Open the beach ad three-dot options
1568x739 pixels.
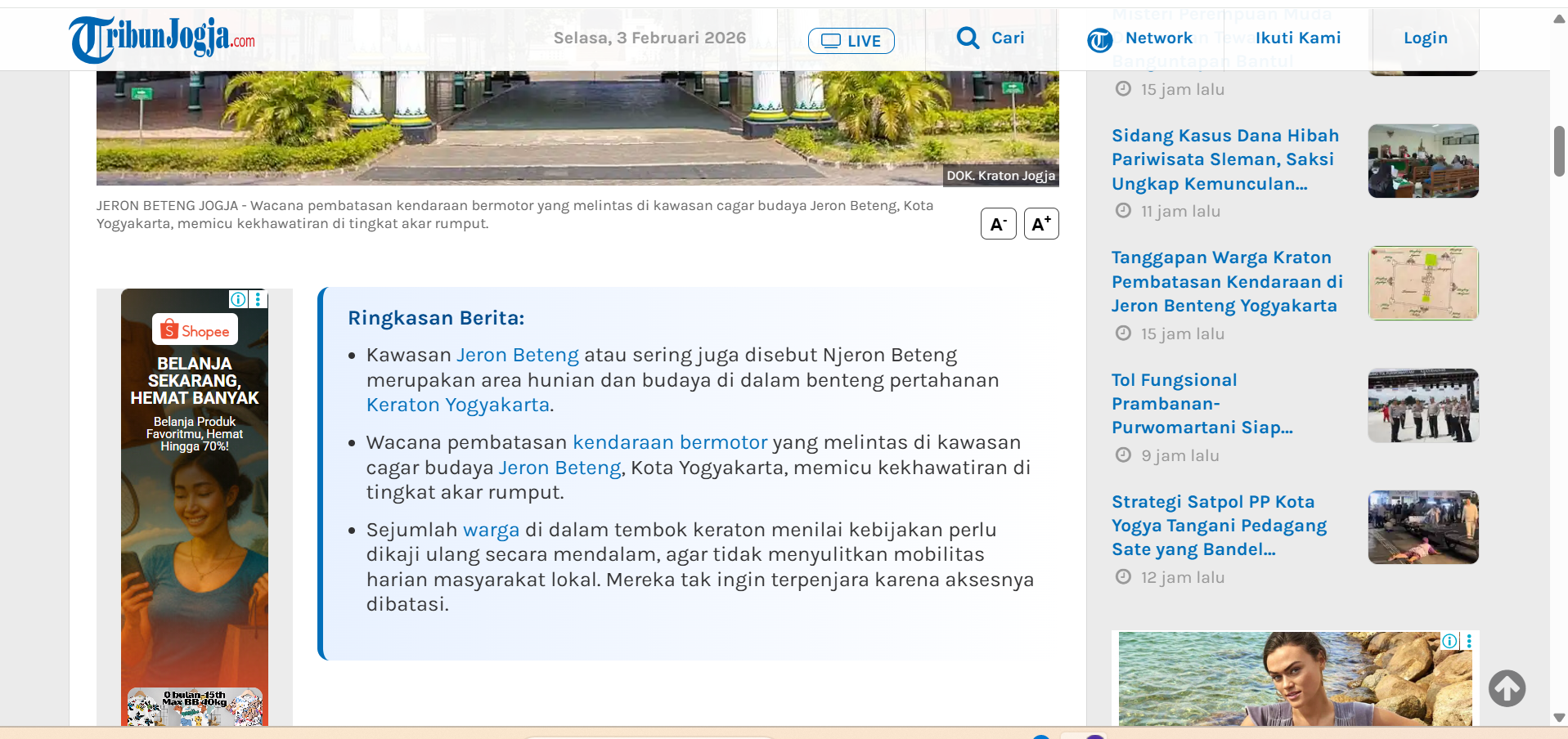pos(1469,641)
